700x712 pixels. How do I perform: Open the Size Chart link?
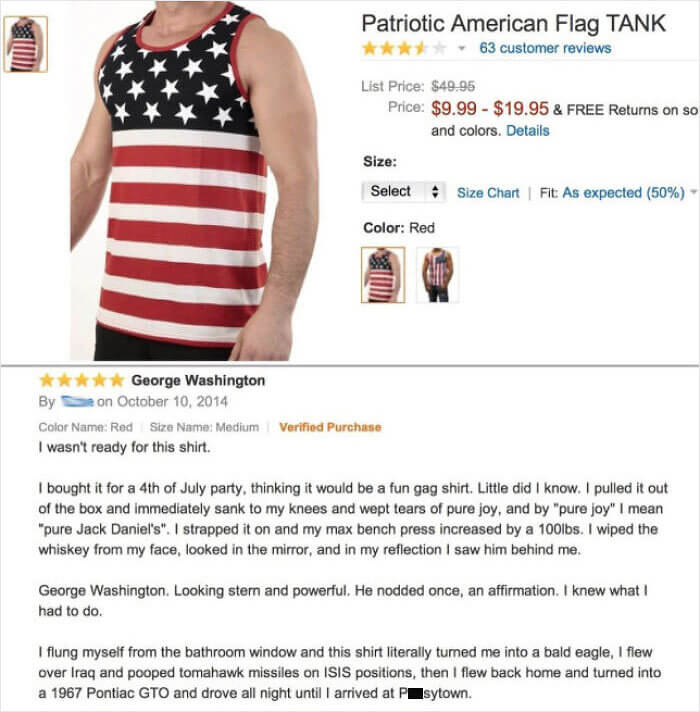(488, 193)
